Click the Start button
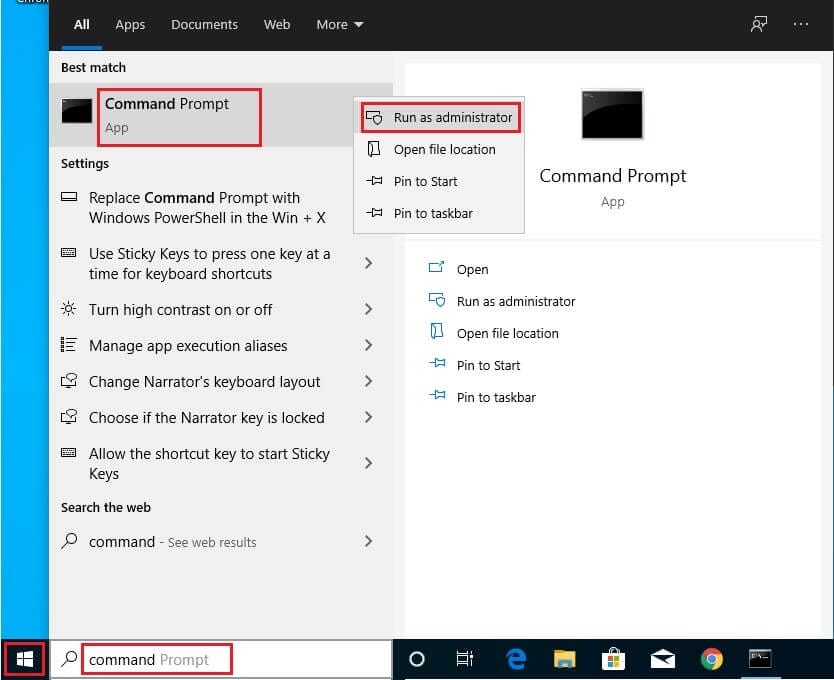834x680 pixels. [x=24, y=659]
